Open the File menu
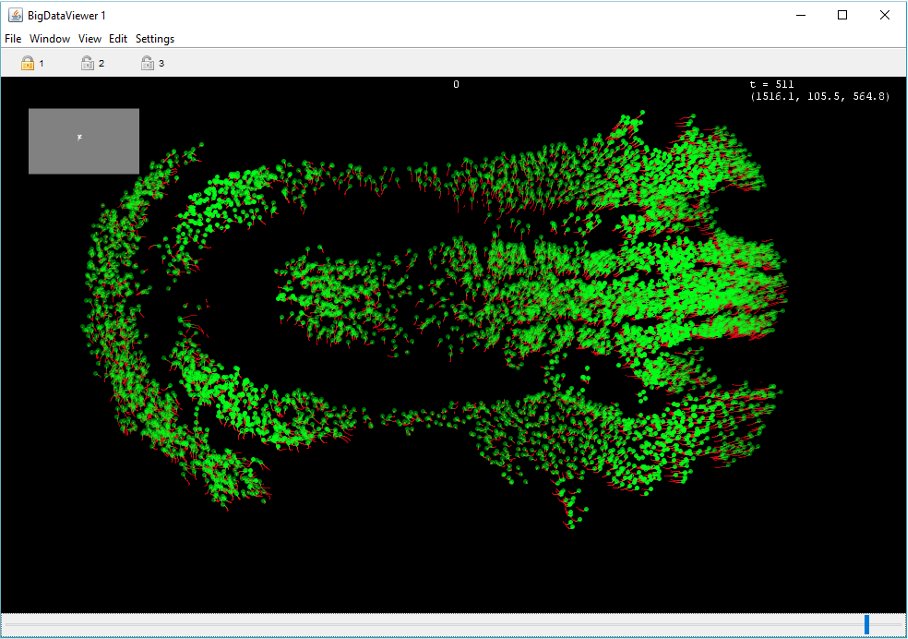 pos(13,38)
